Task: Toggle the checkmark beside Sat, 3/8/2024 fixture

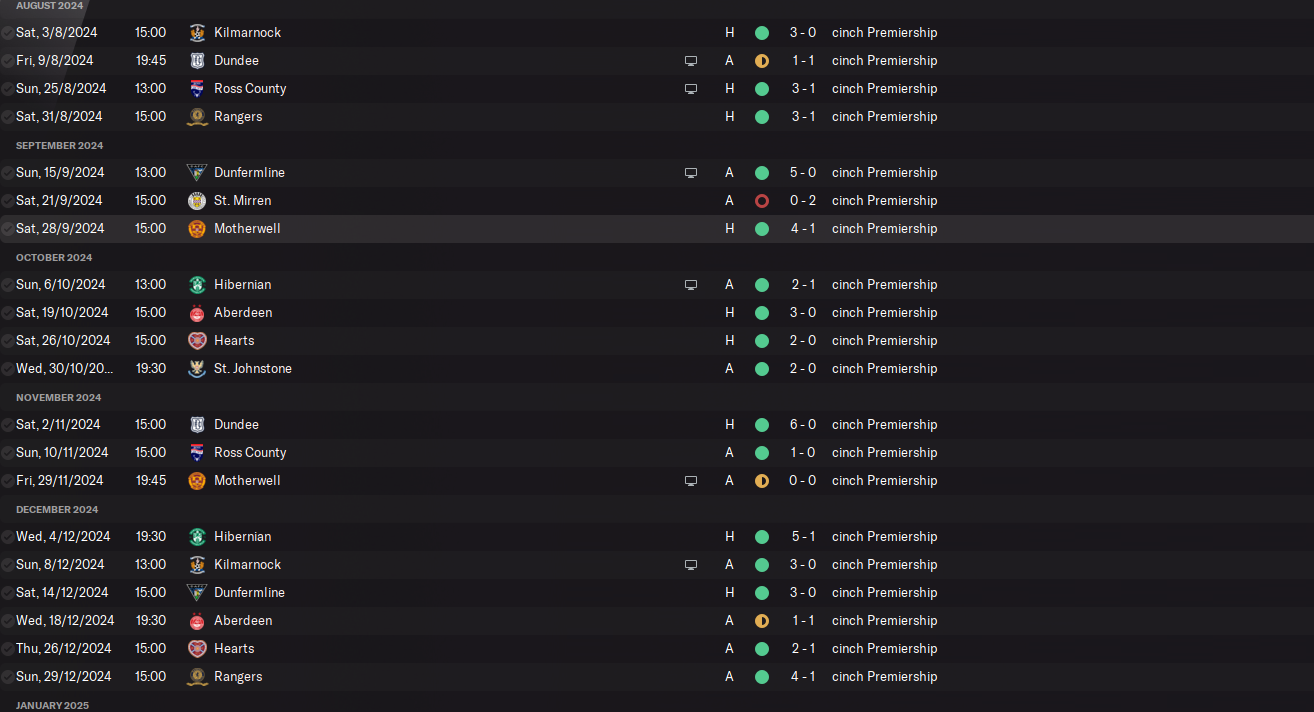Action: (8, 33)
